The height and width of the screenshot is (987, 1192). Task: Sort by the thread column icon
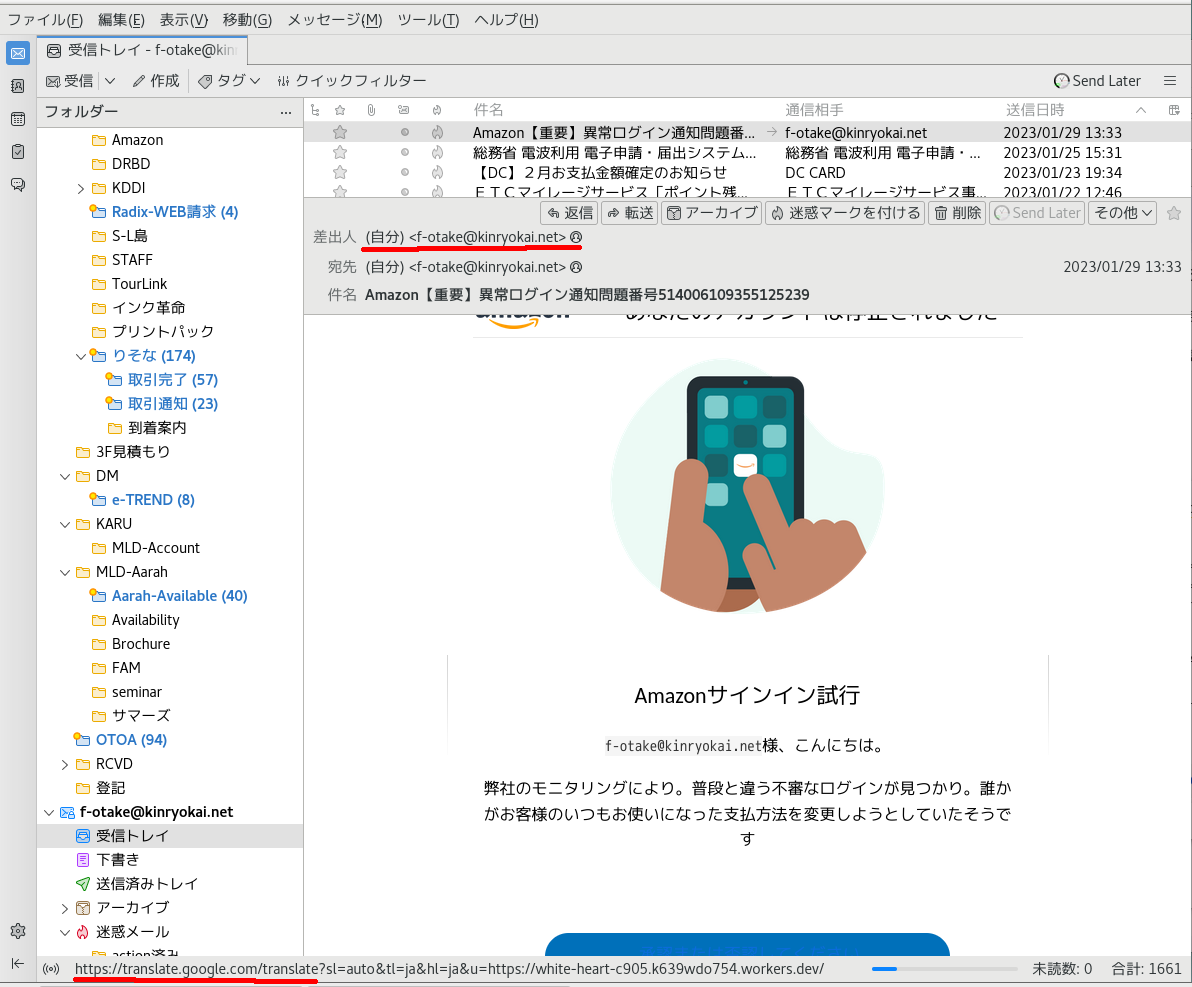tap(315, 110)
